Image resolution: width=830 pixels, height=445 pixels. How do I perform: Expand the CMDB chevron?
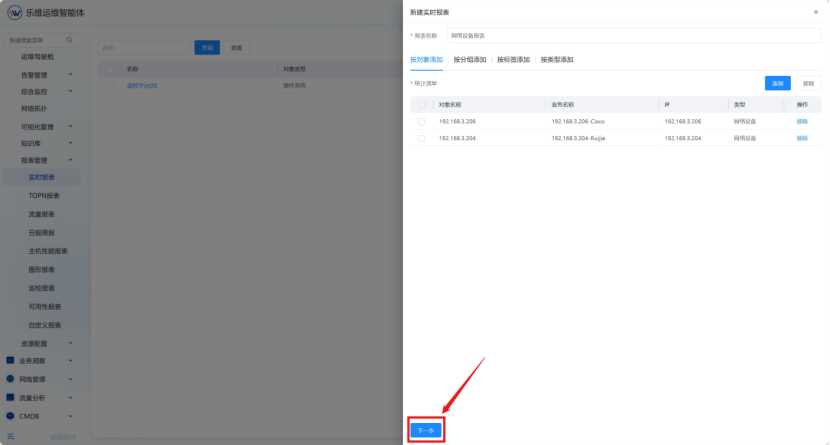tap(70, 416)
